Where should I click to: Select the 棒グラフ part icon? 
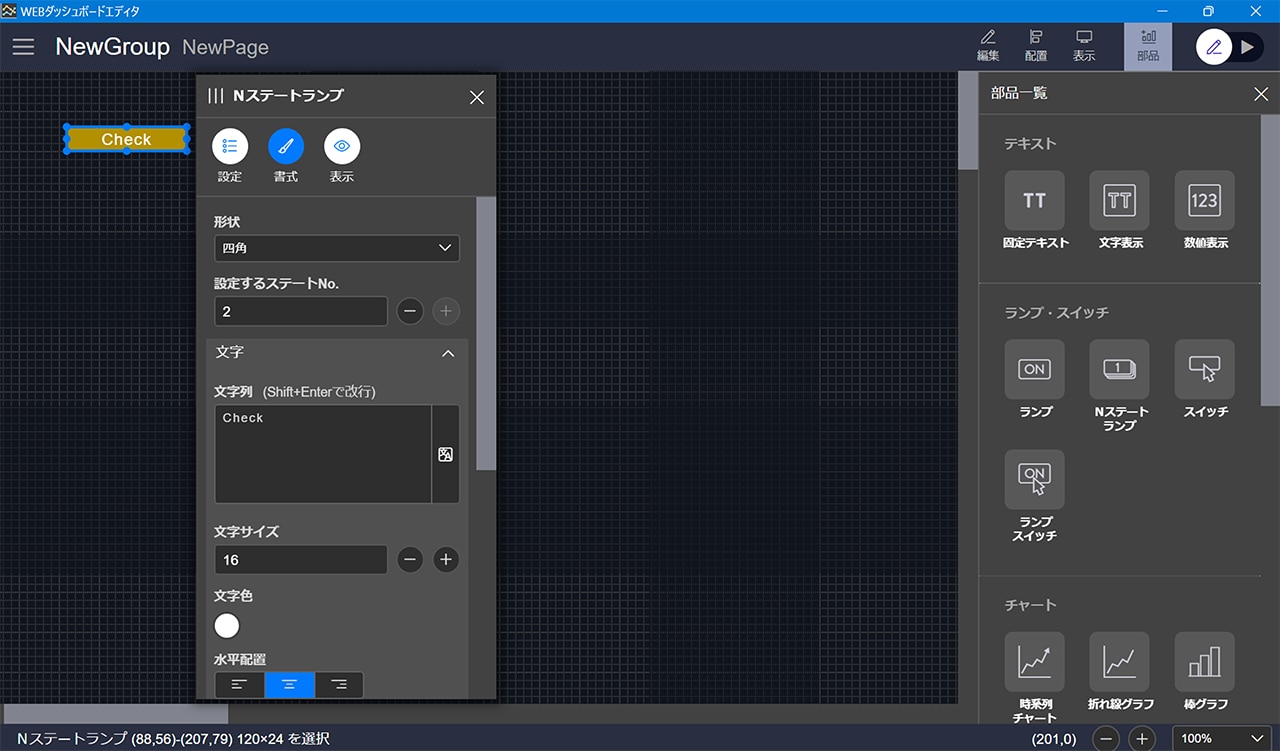click(1204, 662)
